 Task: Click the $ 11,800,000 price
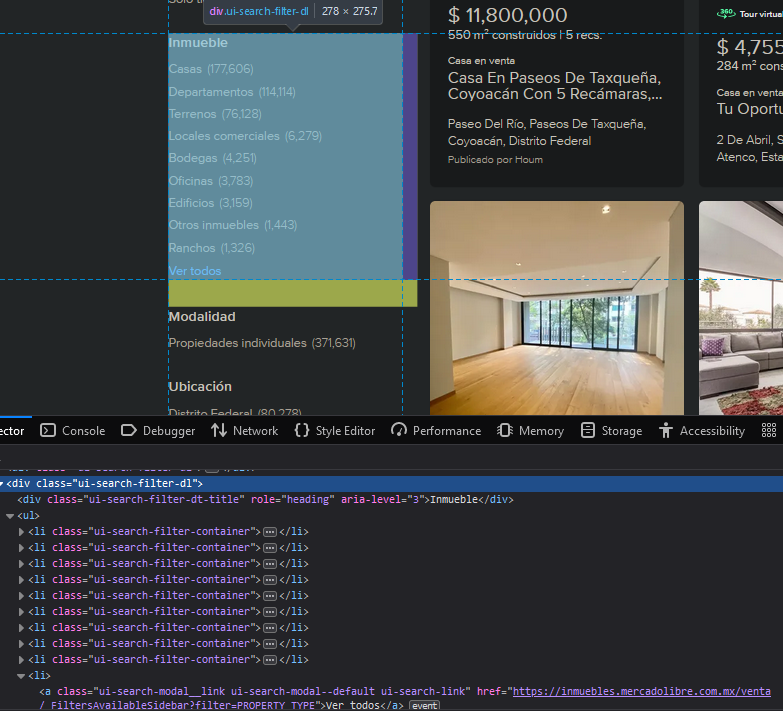pyautogui.click(x=507, y=15)
